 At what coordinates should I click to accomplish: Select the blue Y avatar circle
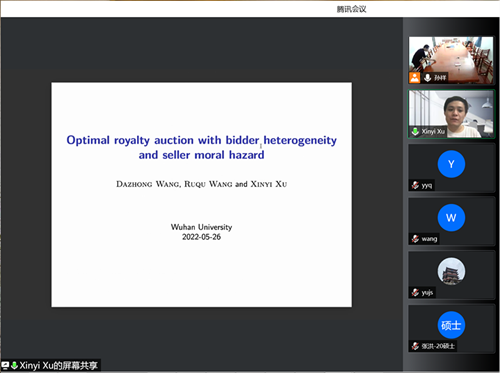coord(451,164)
